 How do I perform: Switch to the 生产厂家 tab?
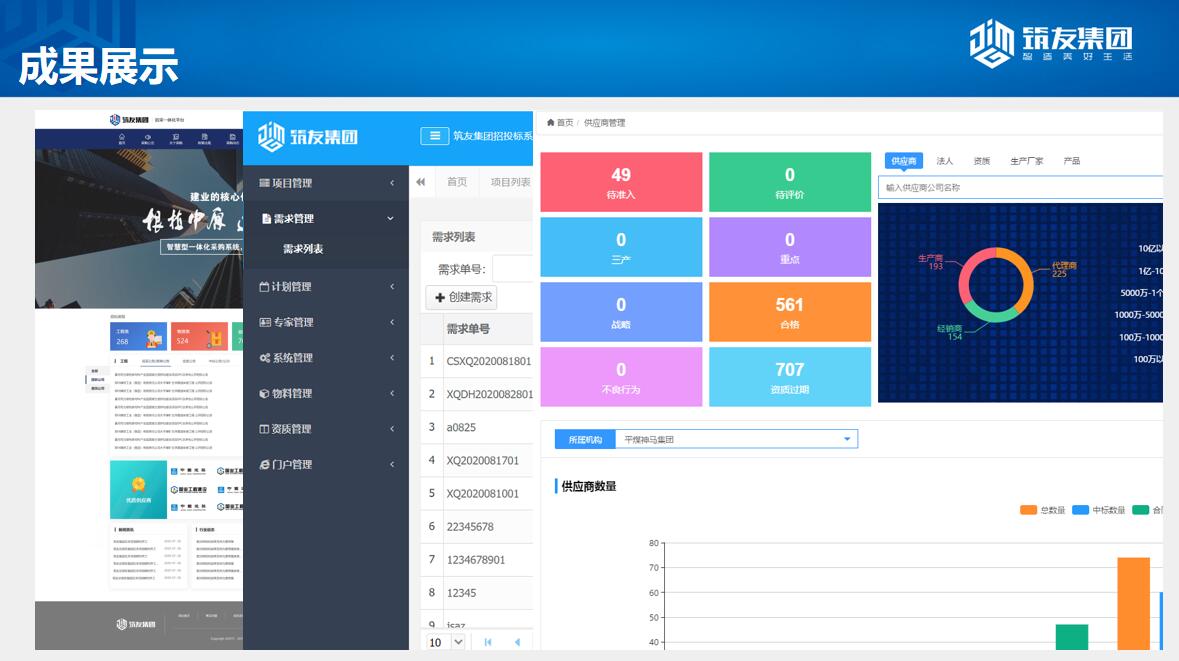point(1026,161)
